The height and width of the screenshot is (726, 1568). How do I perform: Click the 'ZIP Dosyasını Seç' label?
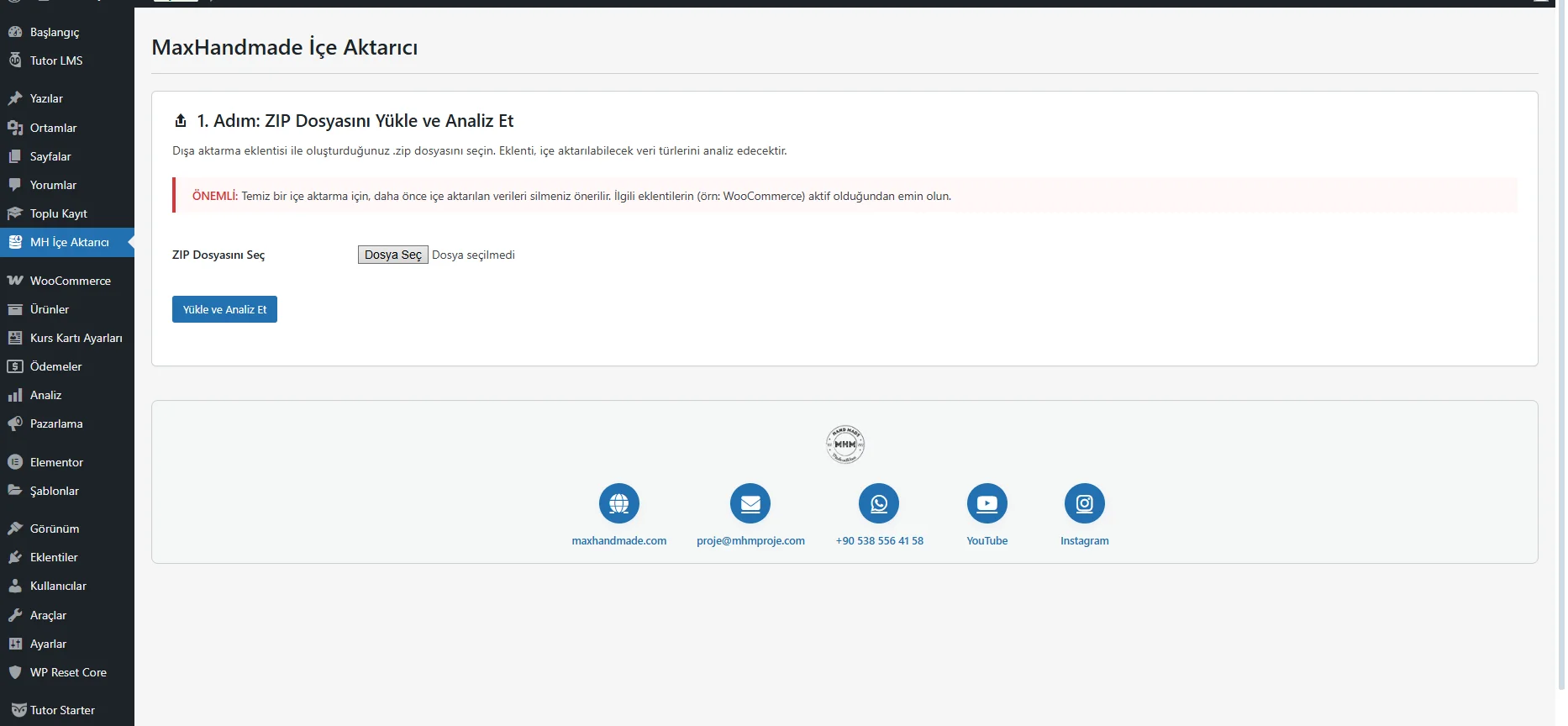[x=218, y=255]
